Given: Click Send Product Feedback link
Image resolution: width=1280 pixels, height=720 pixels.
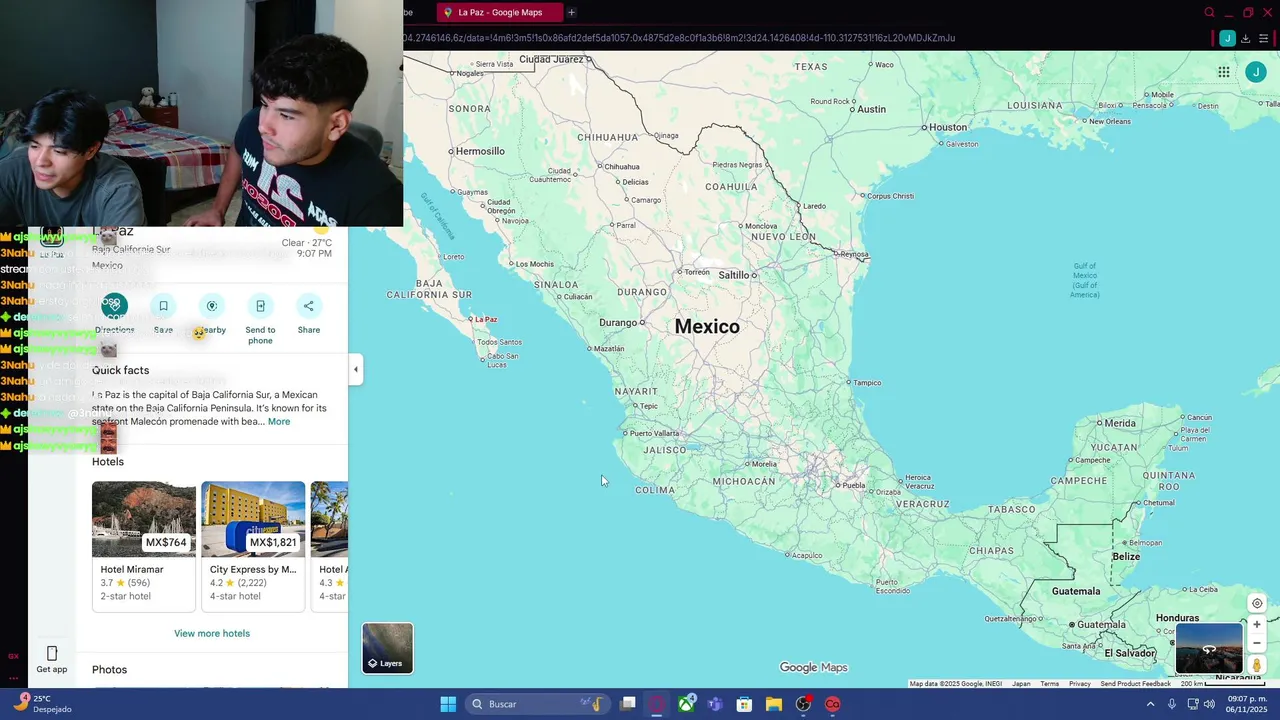Looking at the screenshot, I should pos(1134,684).
